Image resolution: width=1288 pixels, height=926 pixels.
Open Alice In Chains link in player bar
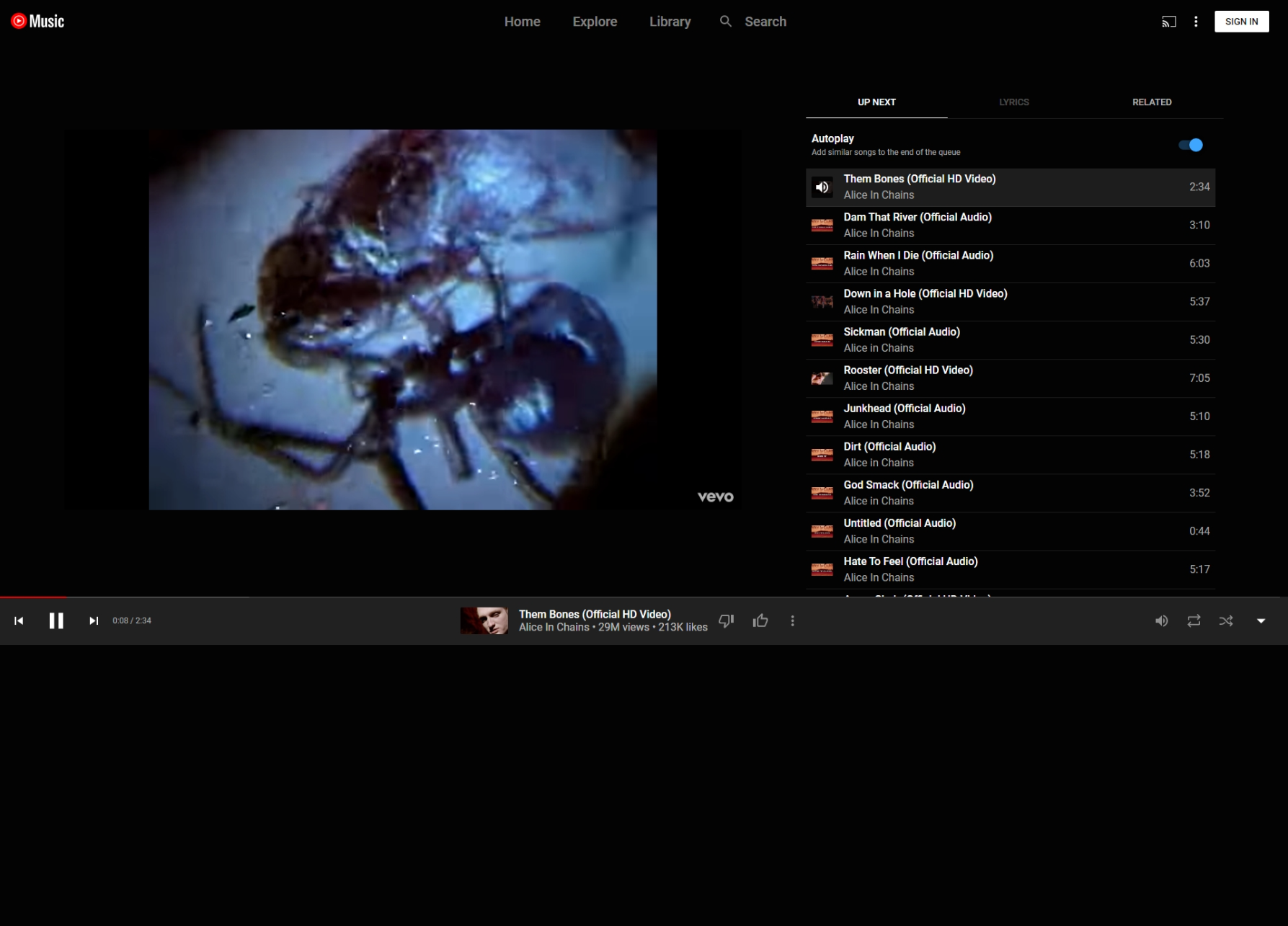point(554,628)
